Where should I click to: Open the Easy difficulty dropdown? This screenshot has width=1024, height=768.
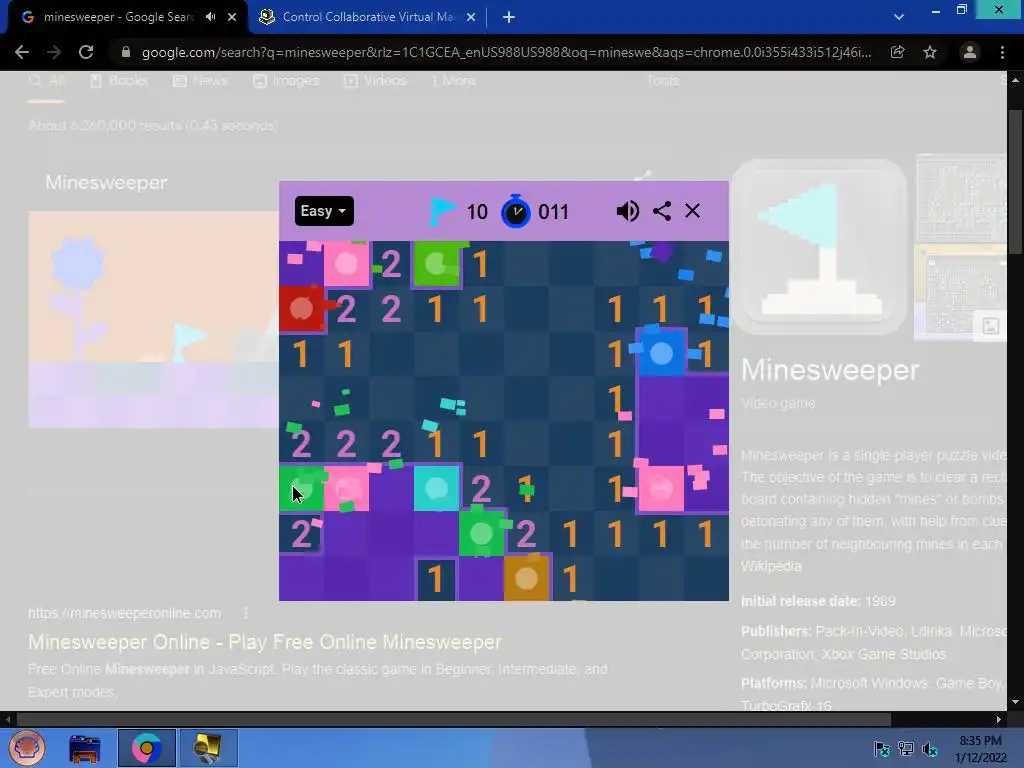pos(324,211)
